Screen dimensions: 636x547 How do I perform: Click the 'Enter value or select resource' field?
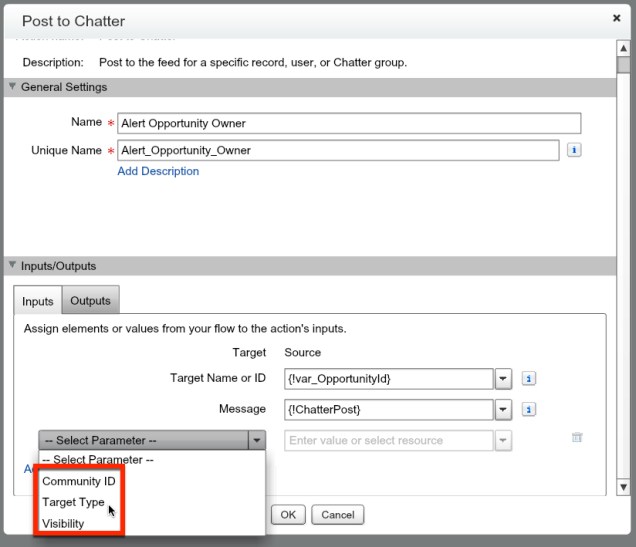tap(389, 440)
